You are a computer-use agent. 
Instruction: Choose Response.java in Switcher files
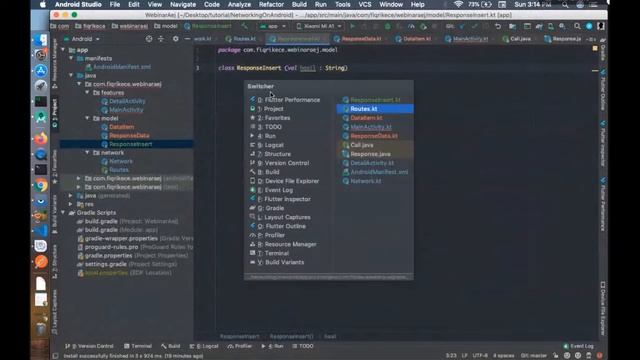tap(375, 154)
